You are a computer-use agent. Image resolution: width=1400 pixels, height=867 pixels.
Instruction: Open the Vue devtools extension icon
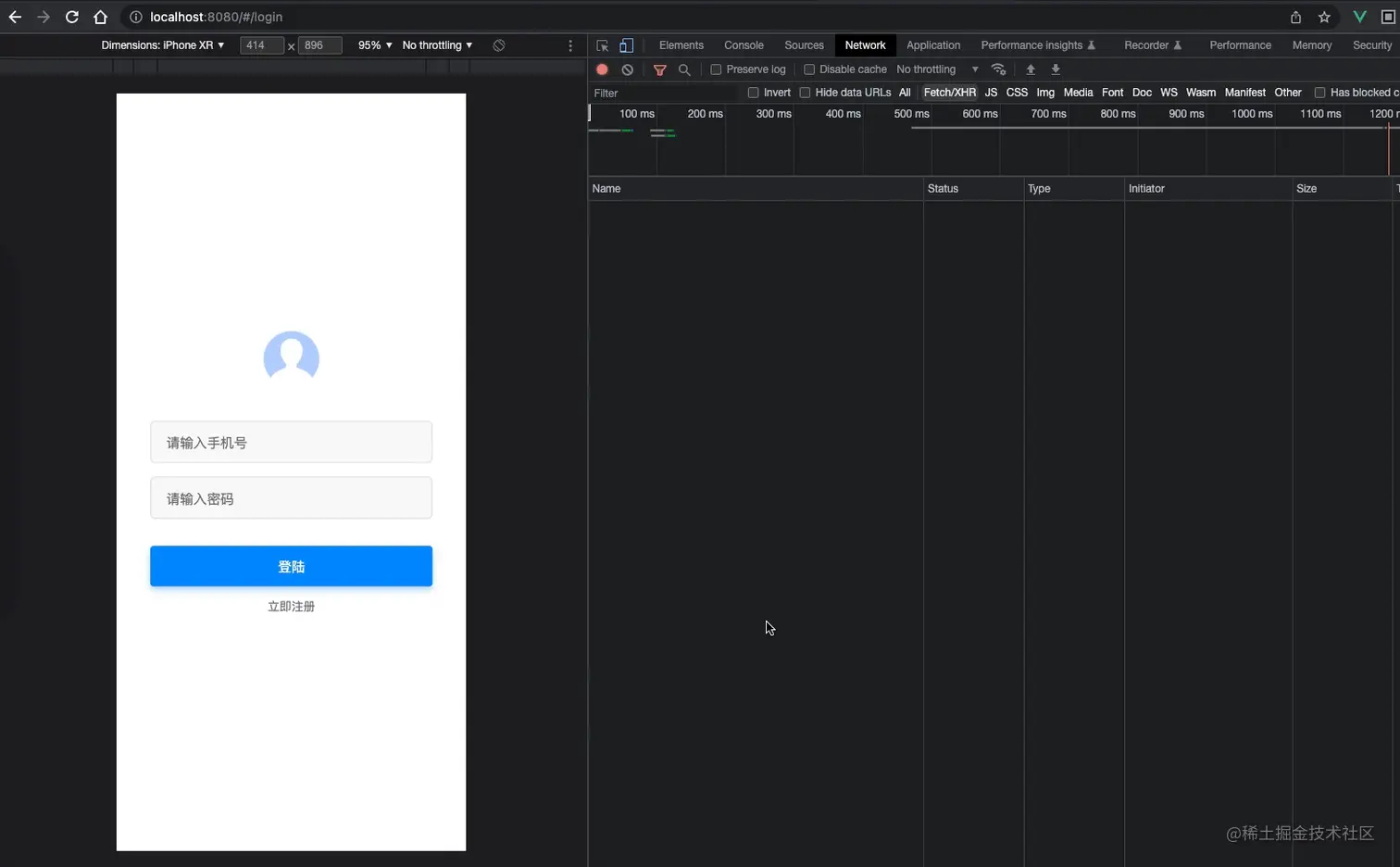point(1359,17)
